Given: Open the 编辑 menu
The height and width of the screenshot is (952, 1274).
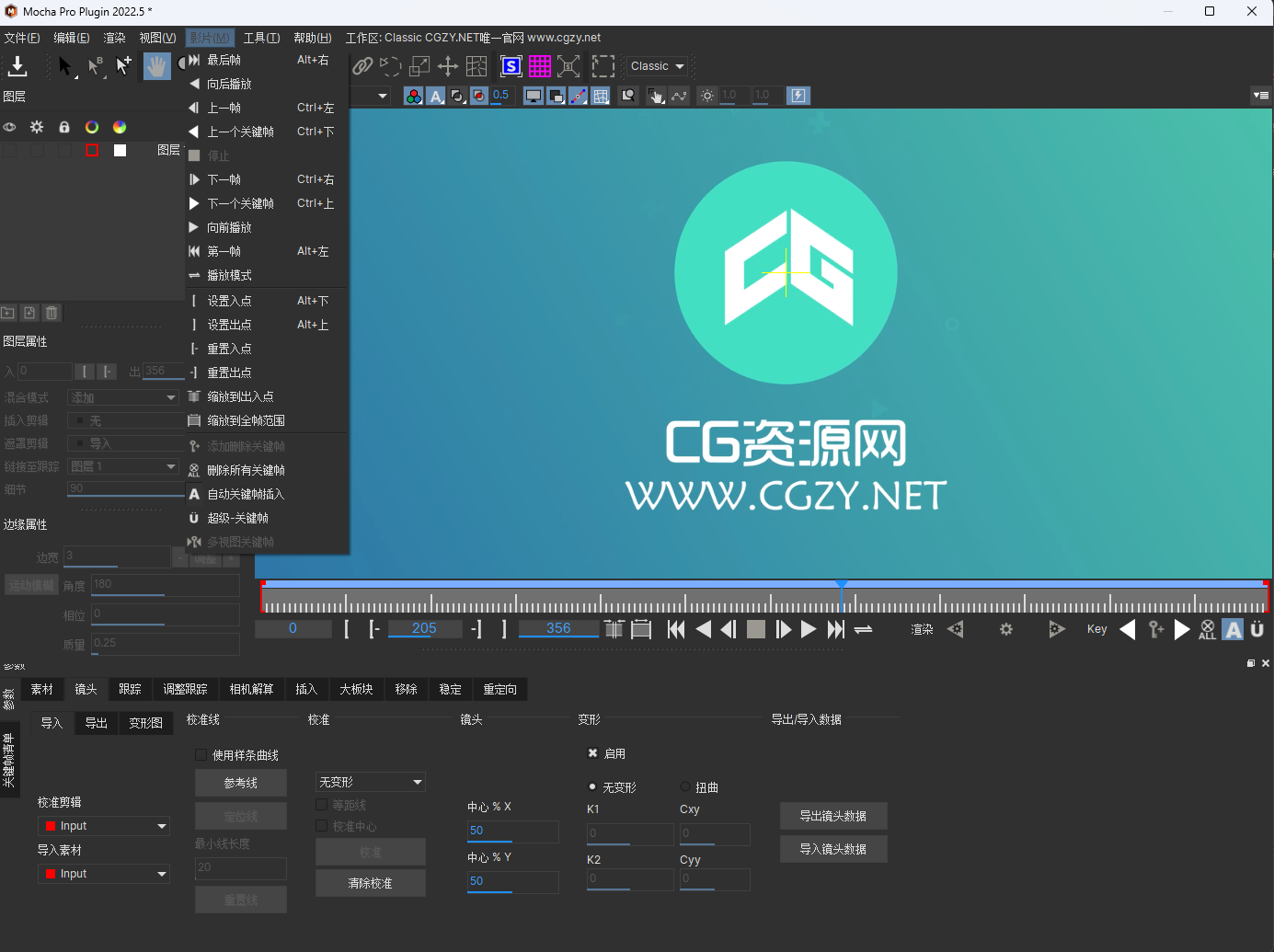Looking at the screenshot, I should point(72,38).
